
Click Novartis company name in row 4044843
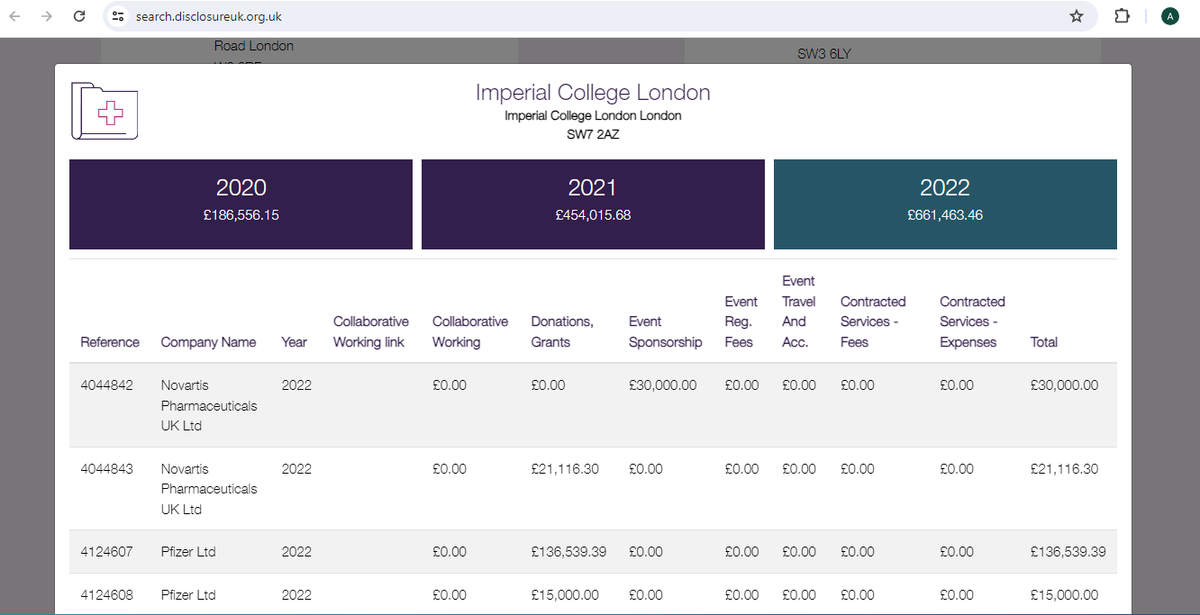[209, 489]
